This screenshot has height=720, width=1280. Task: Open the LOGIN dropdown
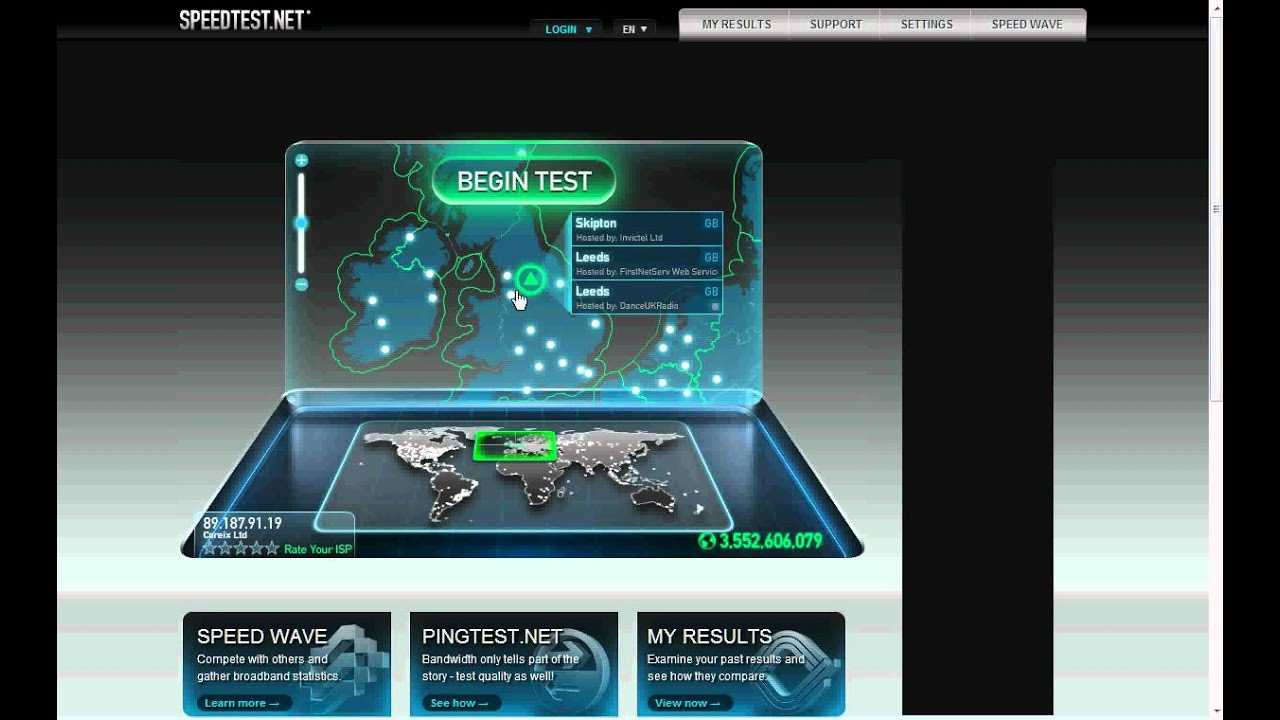(x=567, y=29)
